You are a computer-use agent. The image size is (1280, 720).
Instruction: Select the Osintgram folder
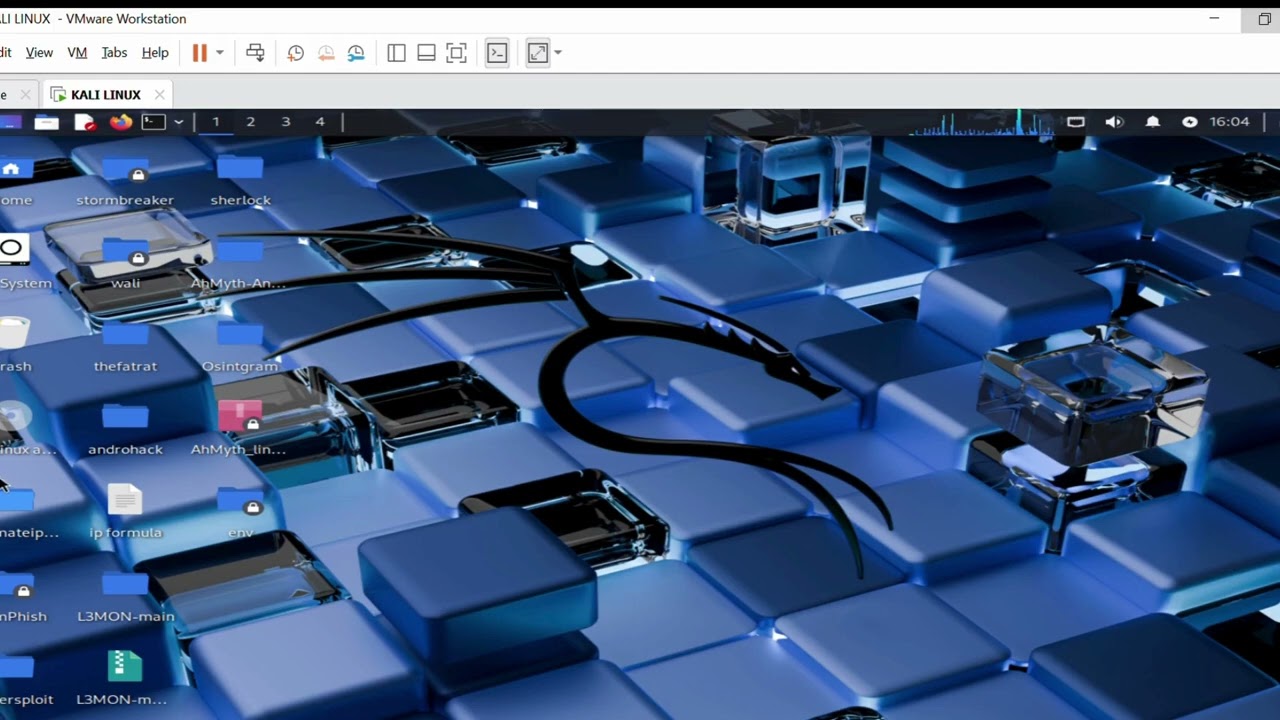[x=240, y=346]
